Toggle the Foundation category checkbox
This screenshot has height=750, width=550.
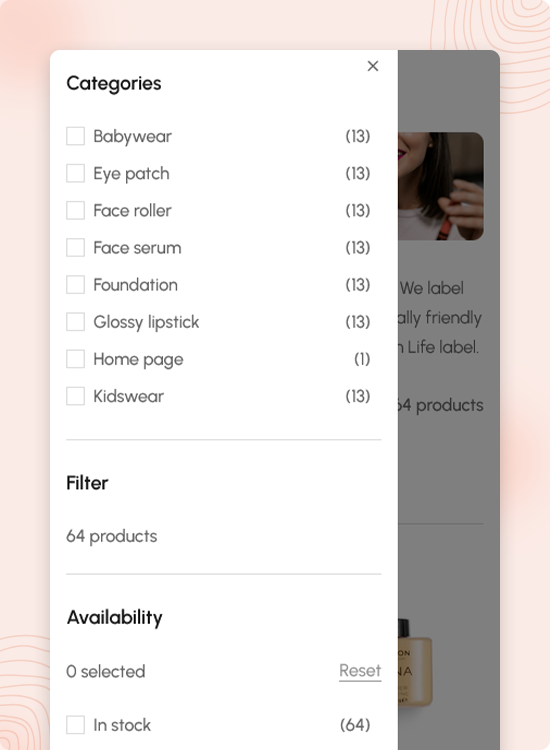[76, 285]
